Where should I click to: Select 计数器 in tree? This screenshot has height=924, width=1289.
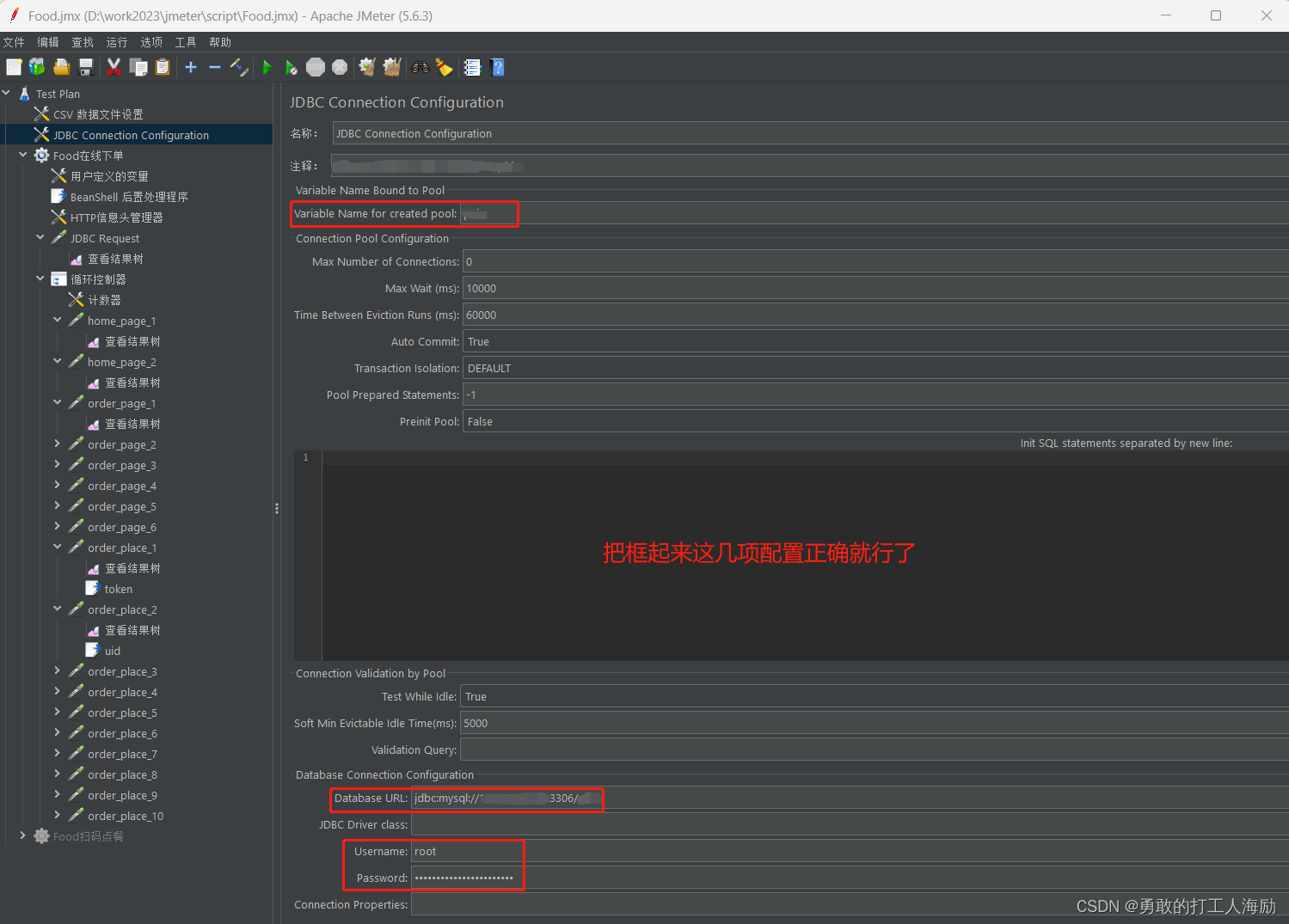[104, 300]
